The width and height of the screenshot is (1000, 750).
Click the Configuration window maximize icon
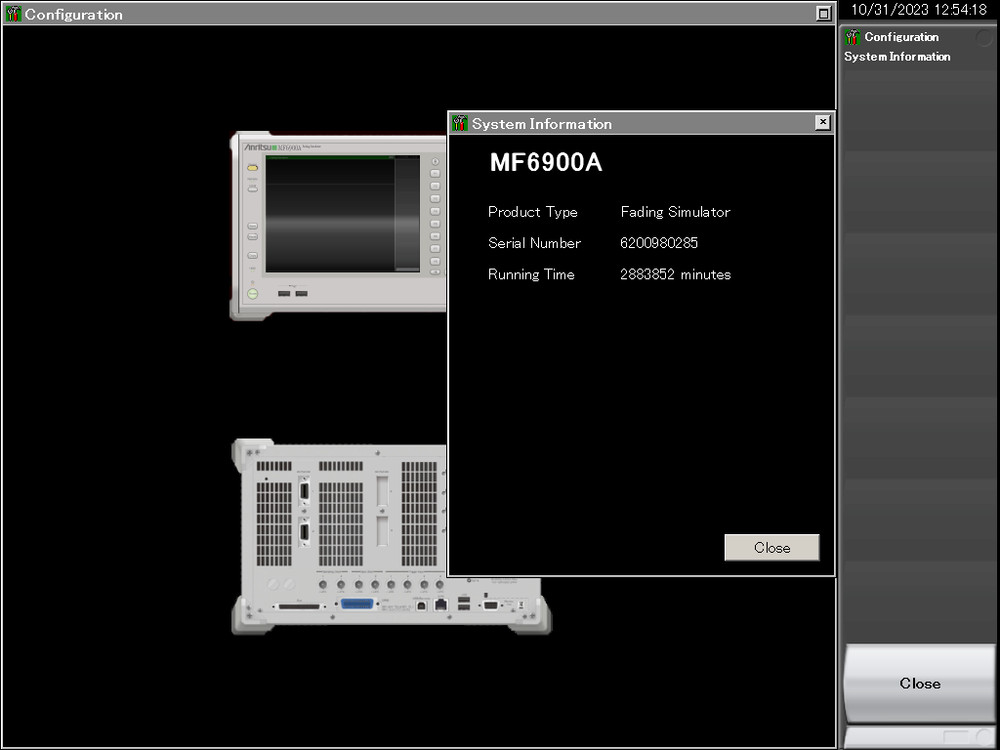[x=823, y=13]
